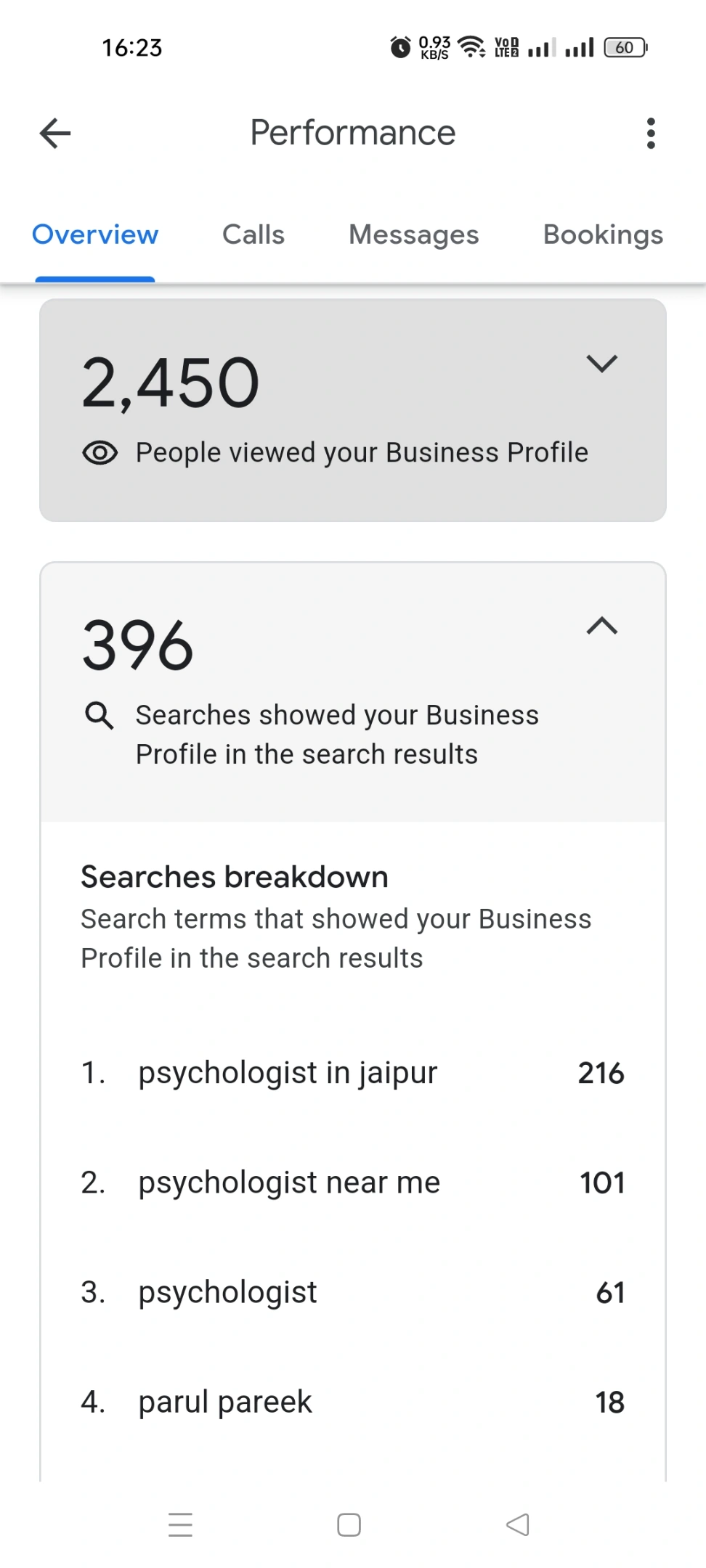The height and width of the screenshot is (1568, 706).
Task: Tap the "psychologist in jaipur" search term
Action: pyautogui.click(x=288, y=1073)
